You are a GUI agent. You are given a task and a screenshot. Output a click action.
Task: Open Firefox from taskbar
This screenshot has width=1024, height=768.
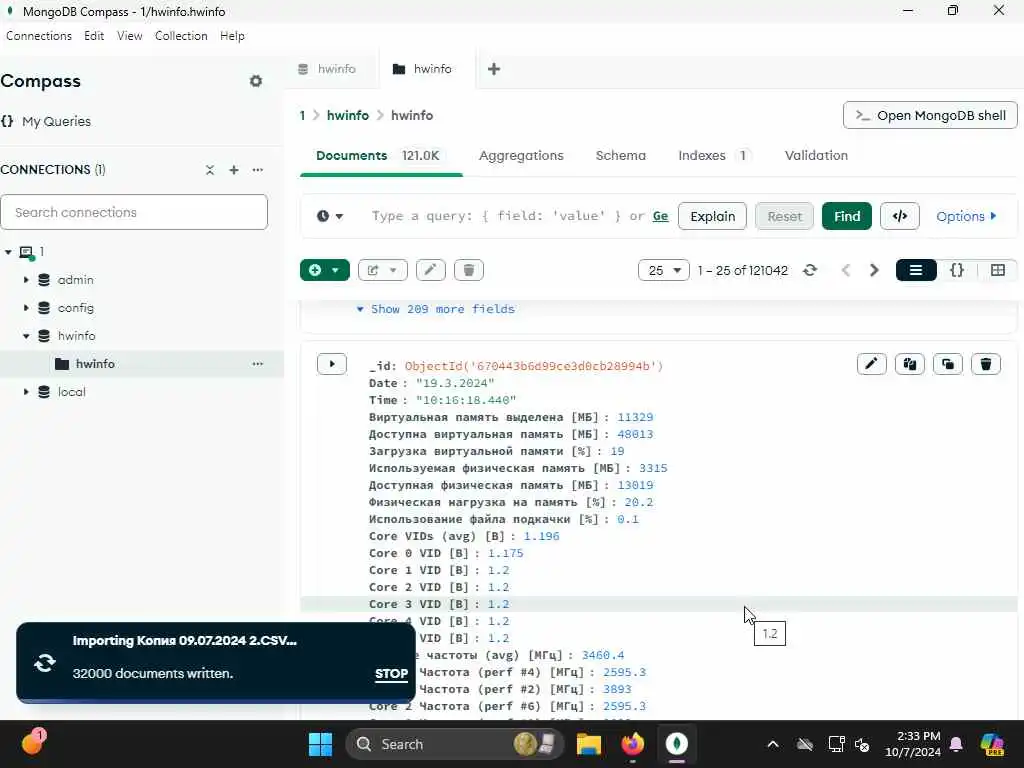point(632,744)
